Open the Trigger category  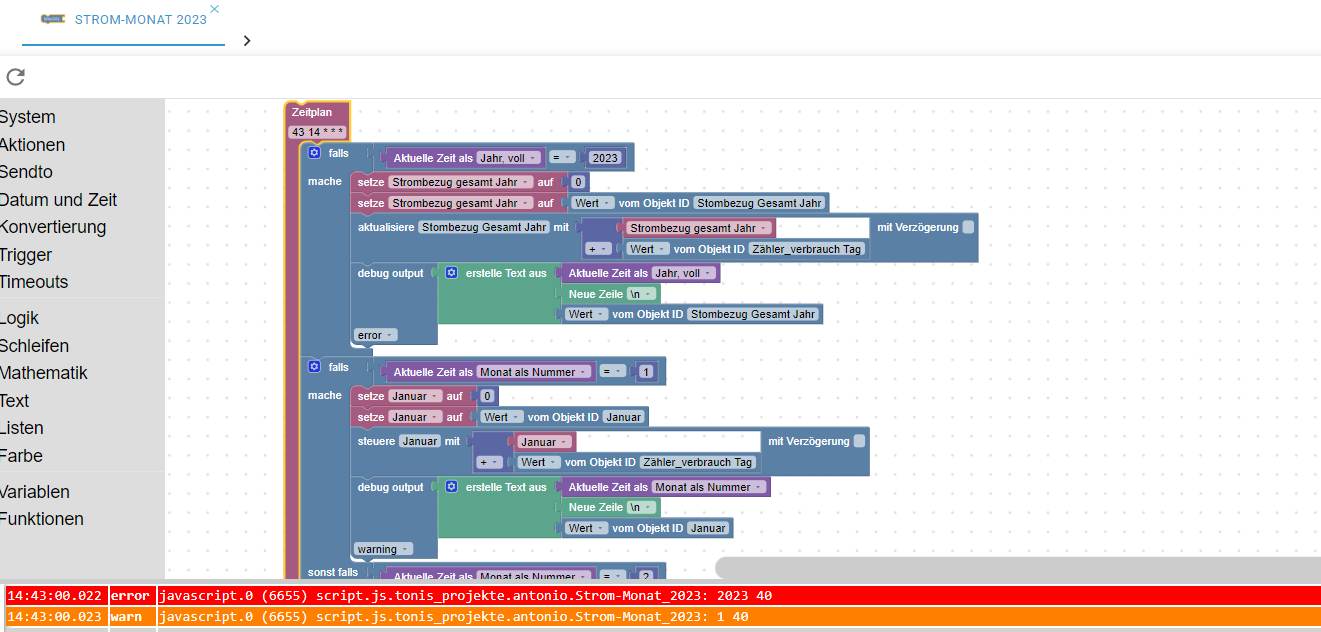pos(26,255)
